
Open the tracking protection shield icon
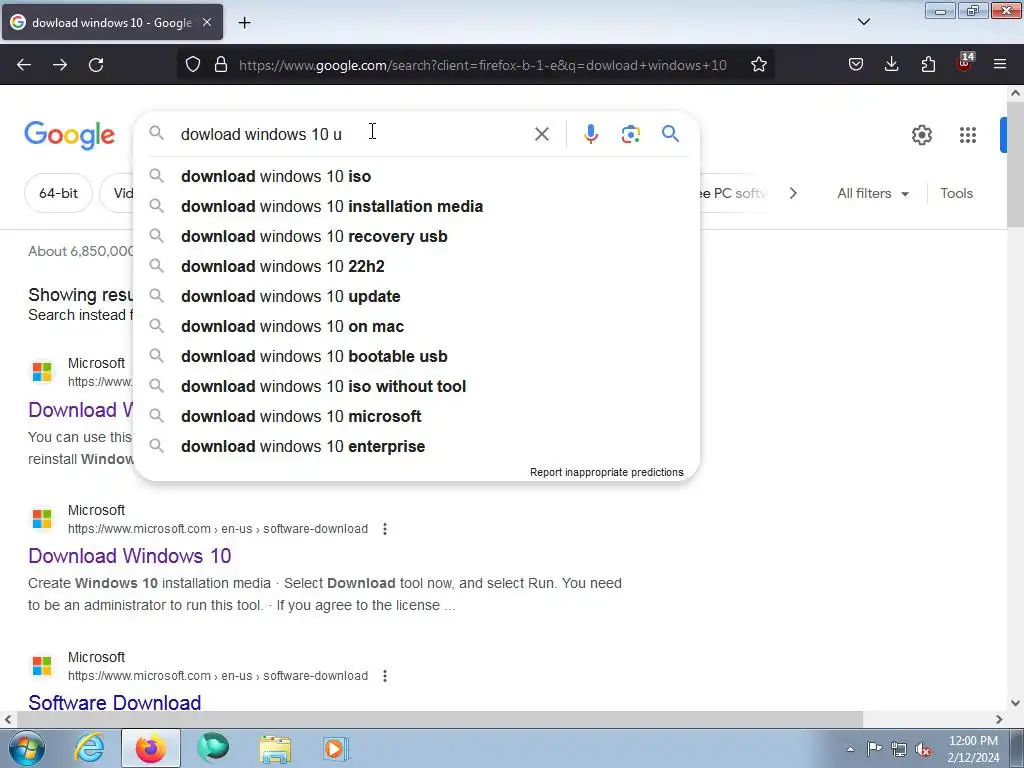point(193,65)
